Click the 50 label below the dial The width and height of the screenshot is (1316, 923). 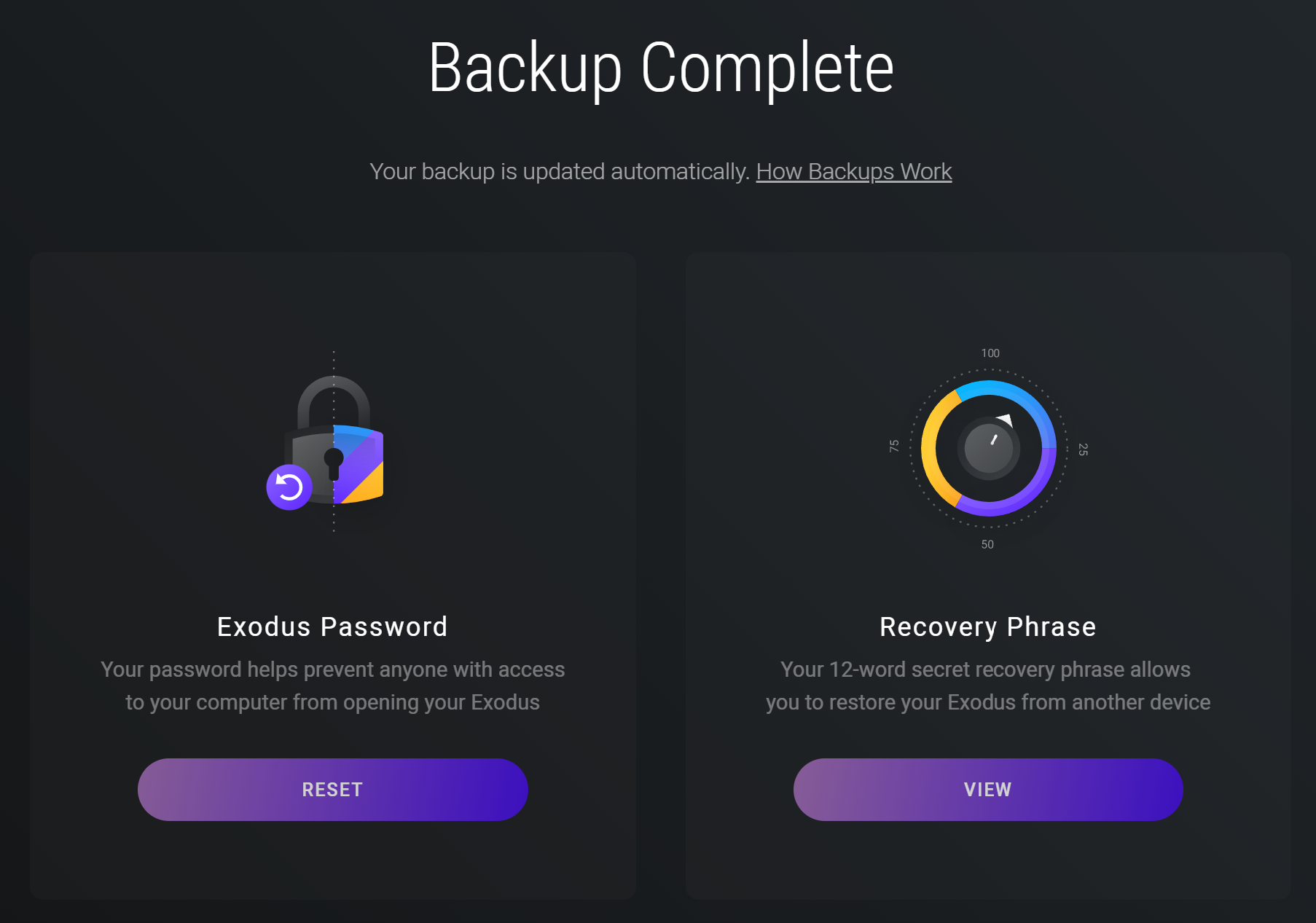coord(987,544)
